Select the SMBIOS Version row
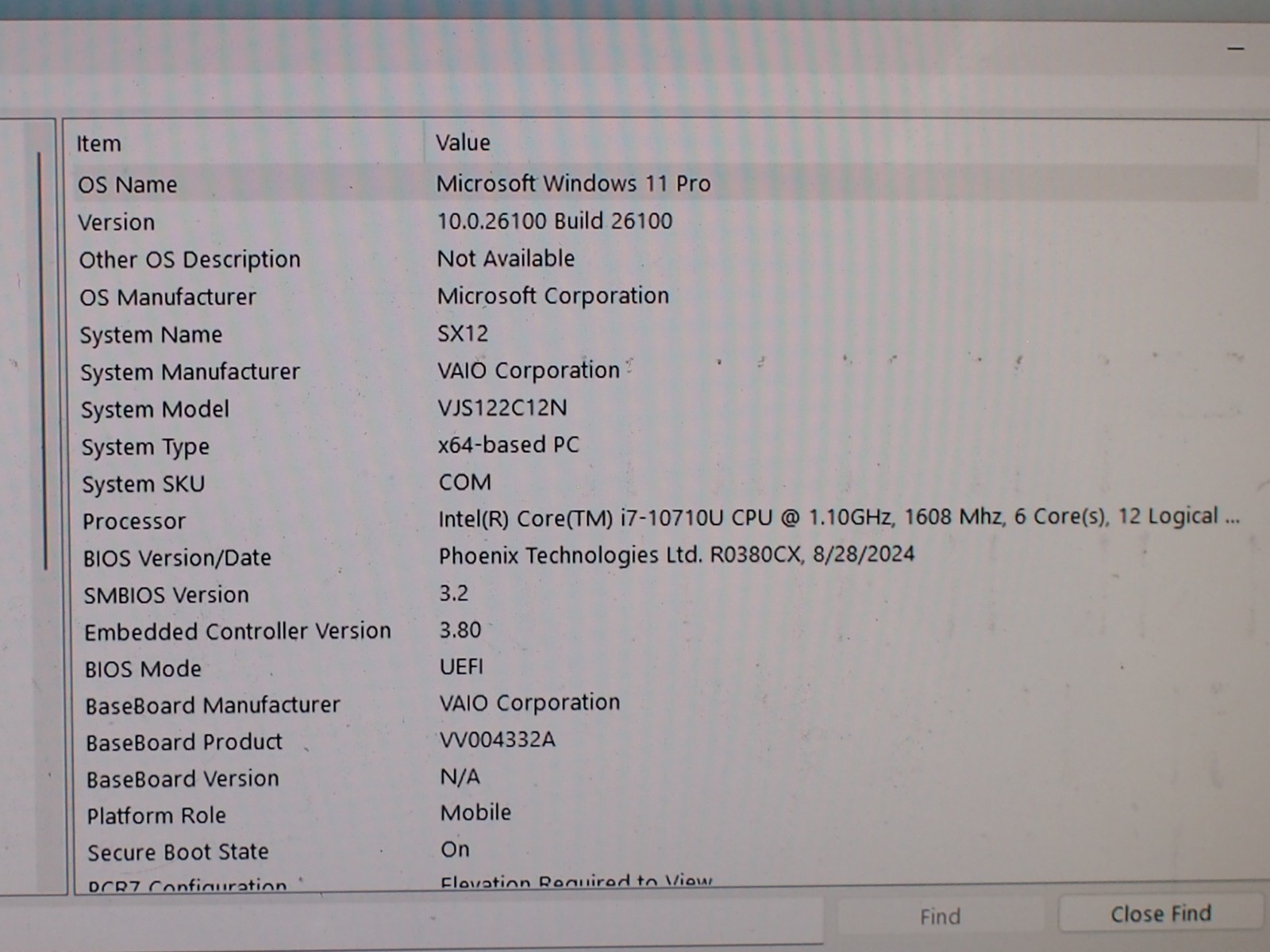The width and height of the screenshot is (1270, 952). 665,594
